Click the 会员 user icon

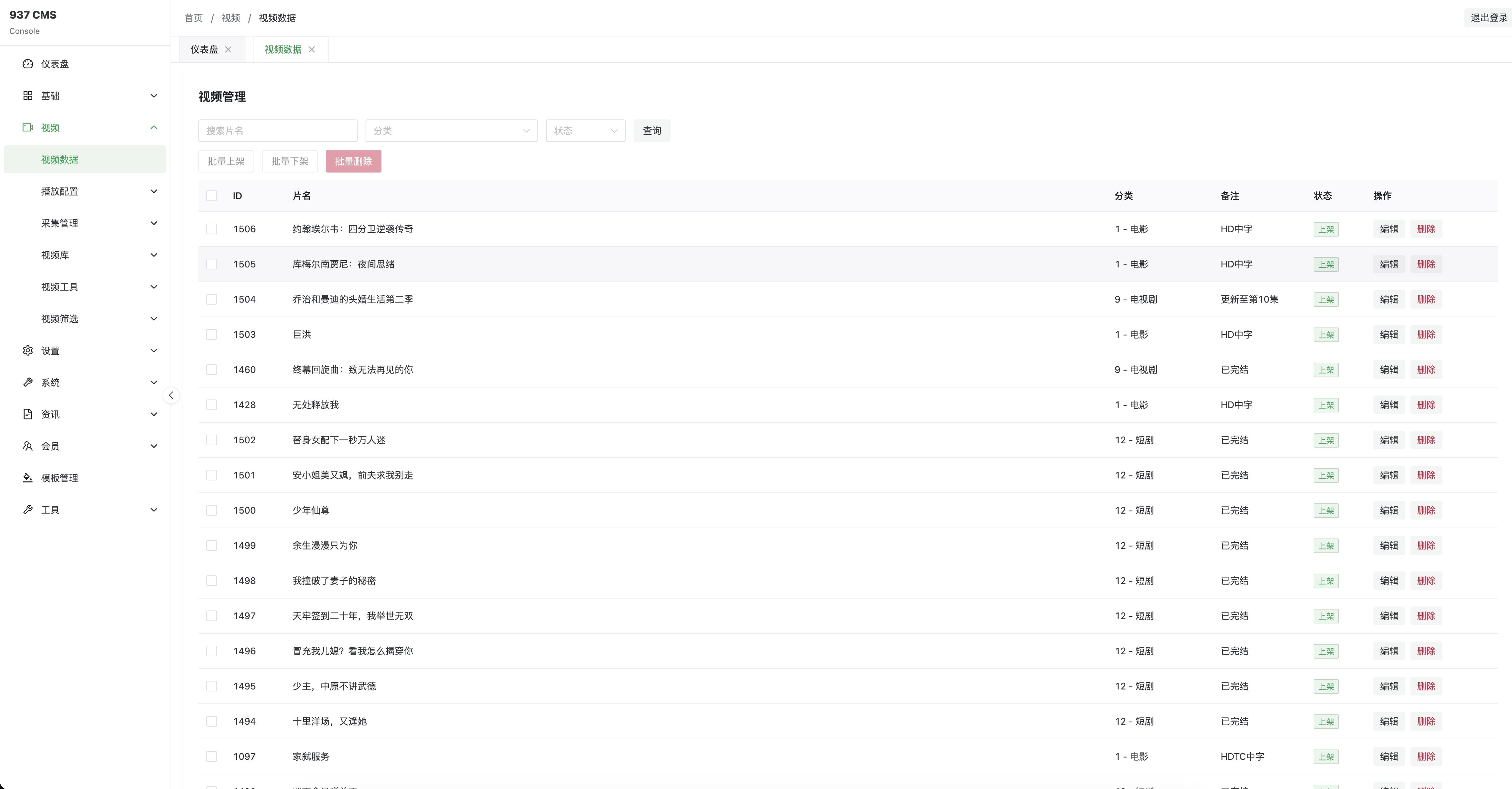[x=28, y=446]
